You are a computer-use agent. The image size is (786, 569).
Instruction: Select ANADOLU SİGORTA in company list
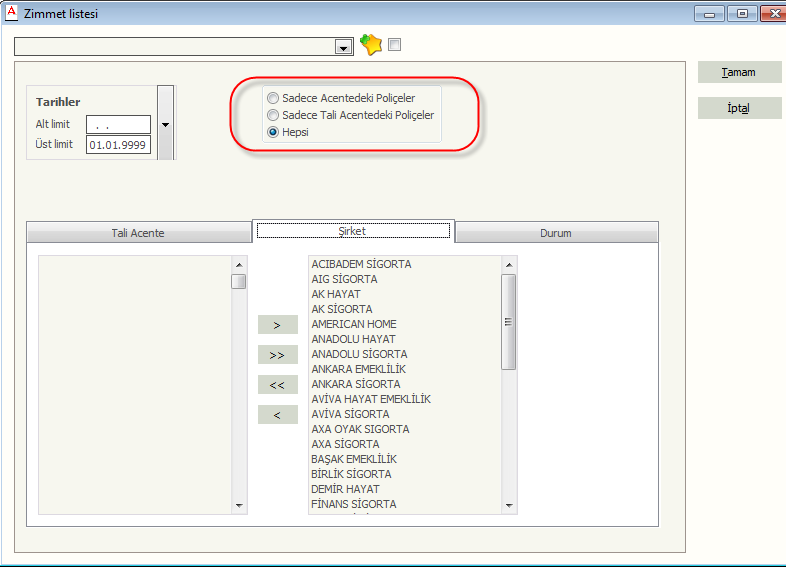(359, 354)
